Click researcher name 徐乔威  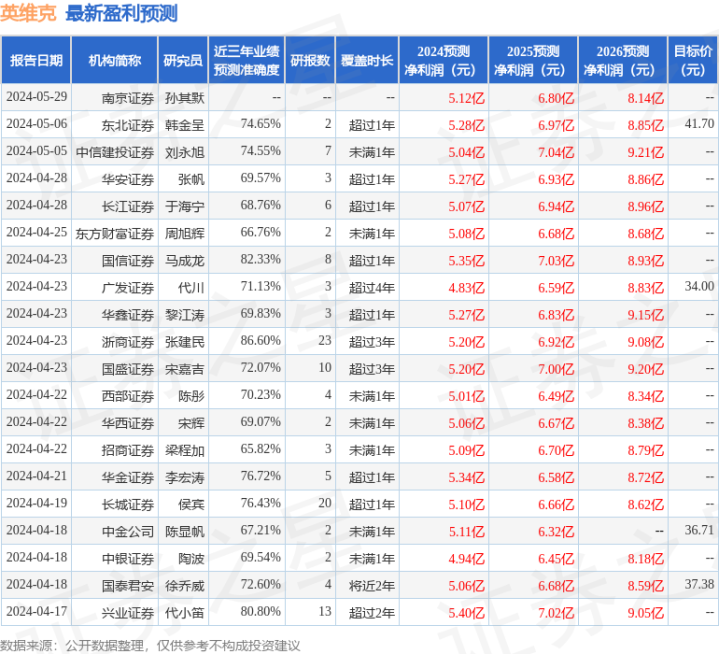[x=185, y=585]
